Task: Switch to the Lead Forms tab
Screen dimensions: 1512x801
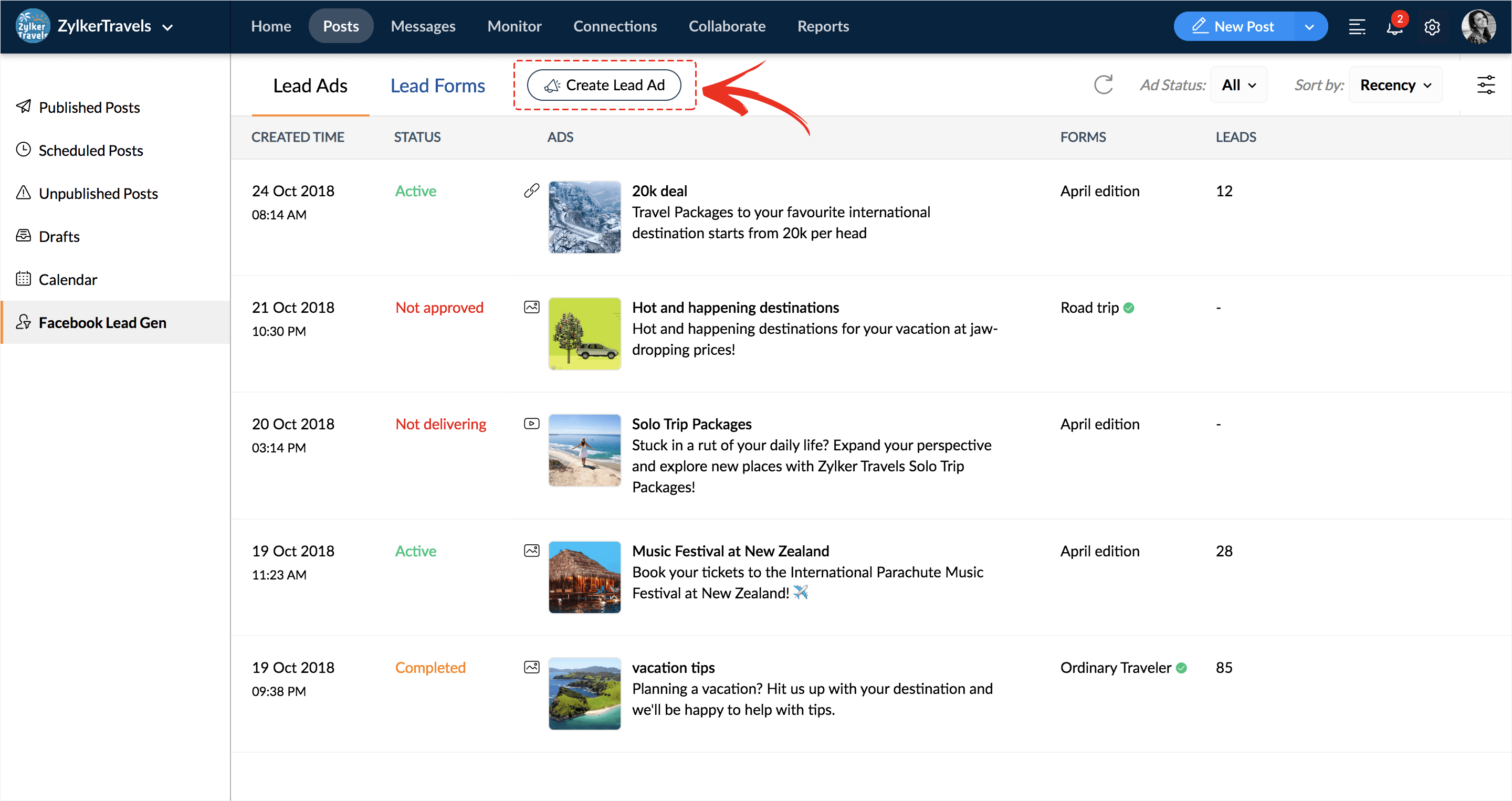Action: [437, 86]
